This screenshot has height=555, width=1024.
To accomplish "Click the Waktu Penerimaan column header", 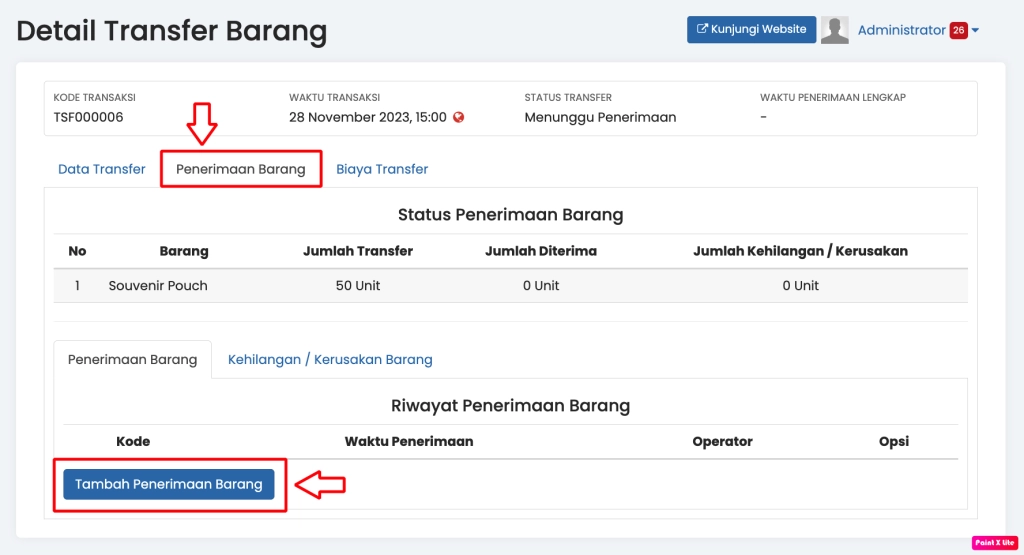I will coord(409,441).
